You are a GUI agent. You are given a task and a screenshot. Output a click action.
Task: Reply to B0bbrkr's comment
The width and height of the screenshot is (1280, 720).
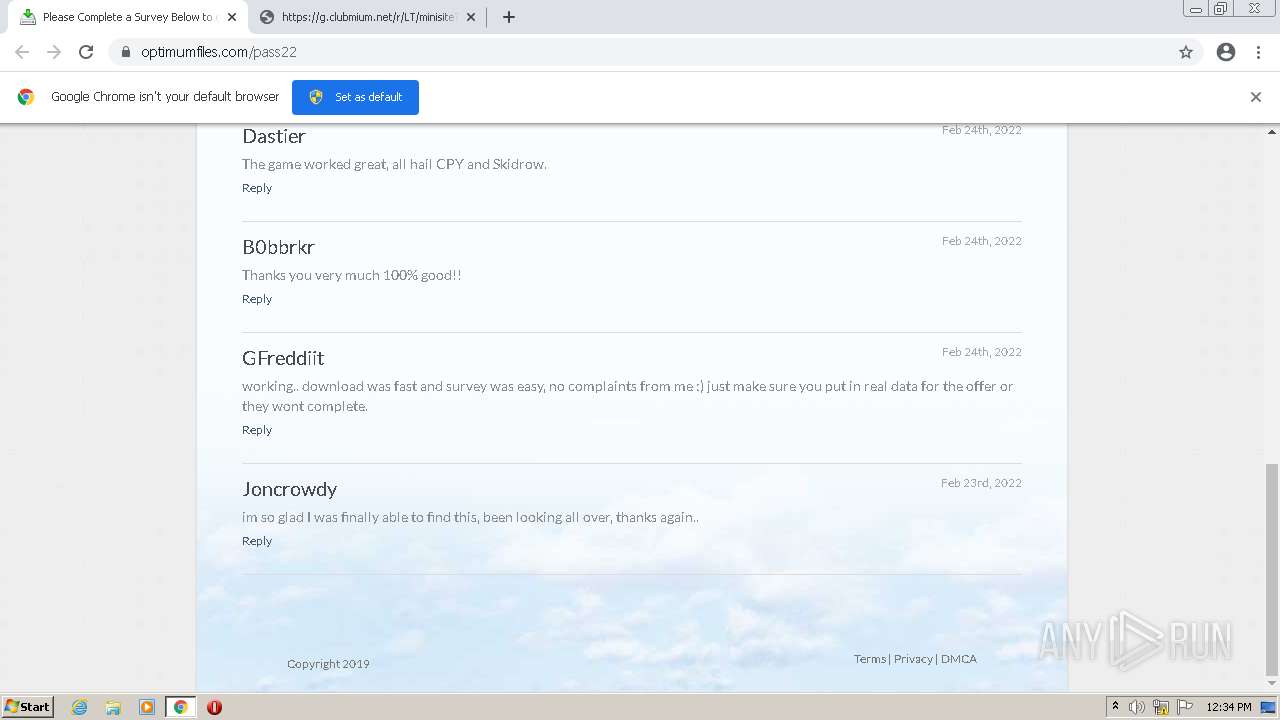click(x=257, y=299)
